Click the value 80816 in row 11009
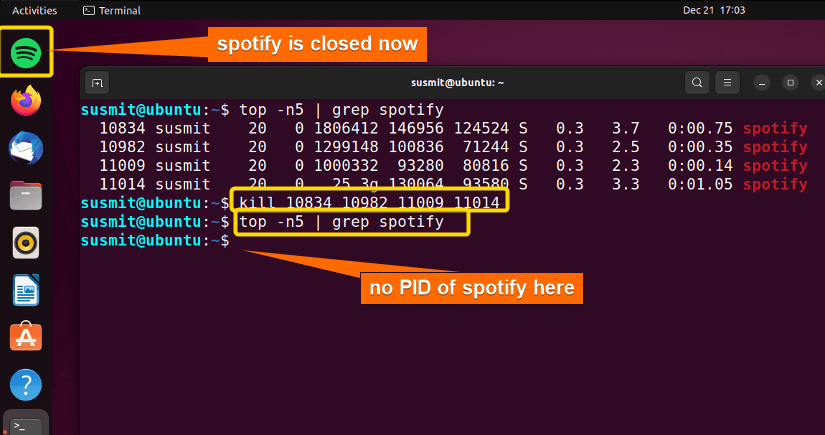Image resolution: width=825 pixels, height=435 pixels. (486, 166)
